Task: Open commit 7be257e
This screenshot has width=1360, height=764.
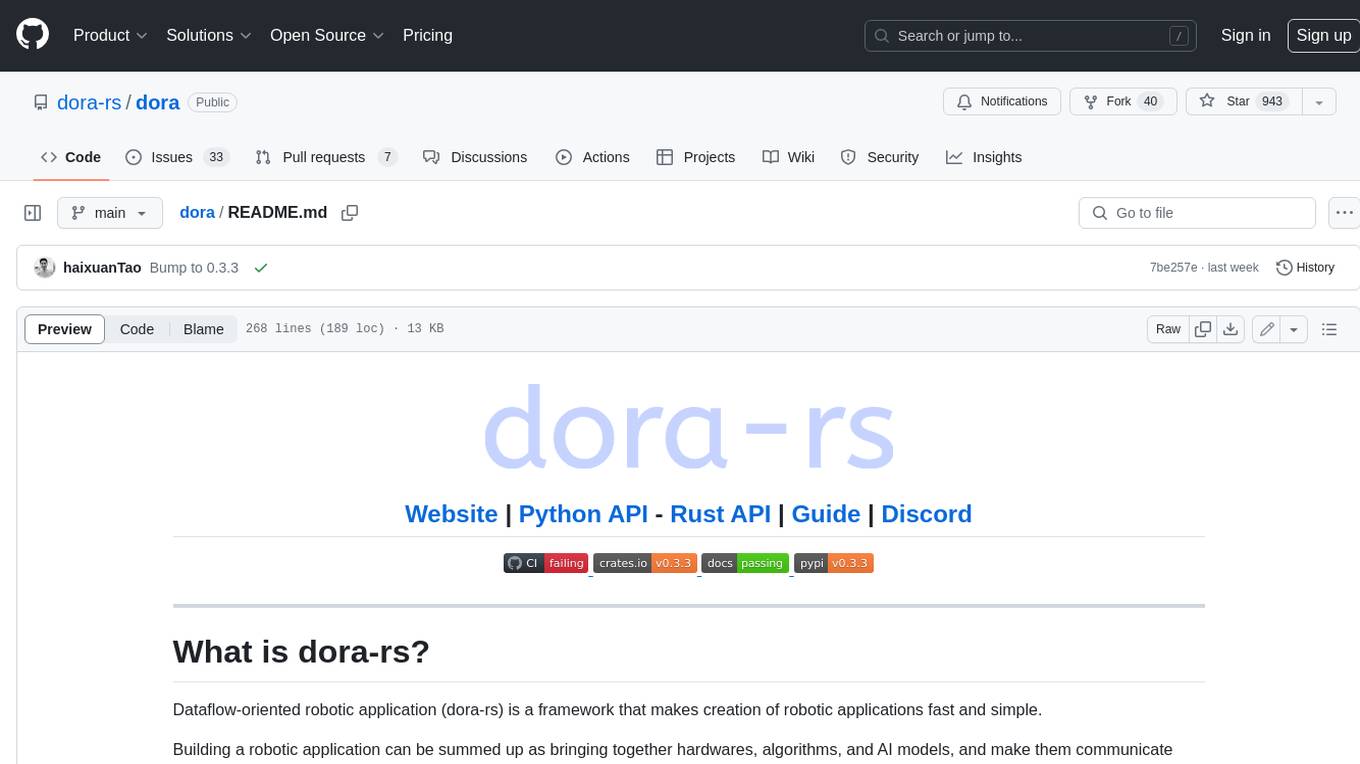Action: coord(1173,268)
